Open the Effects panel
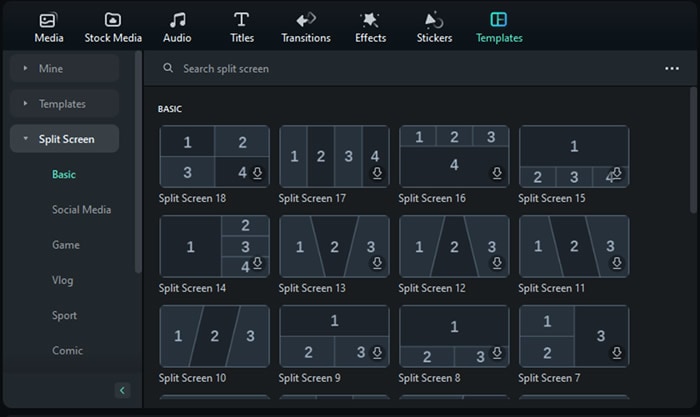 coord(370,27)
